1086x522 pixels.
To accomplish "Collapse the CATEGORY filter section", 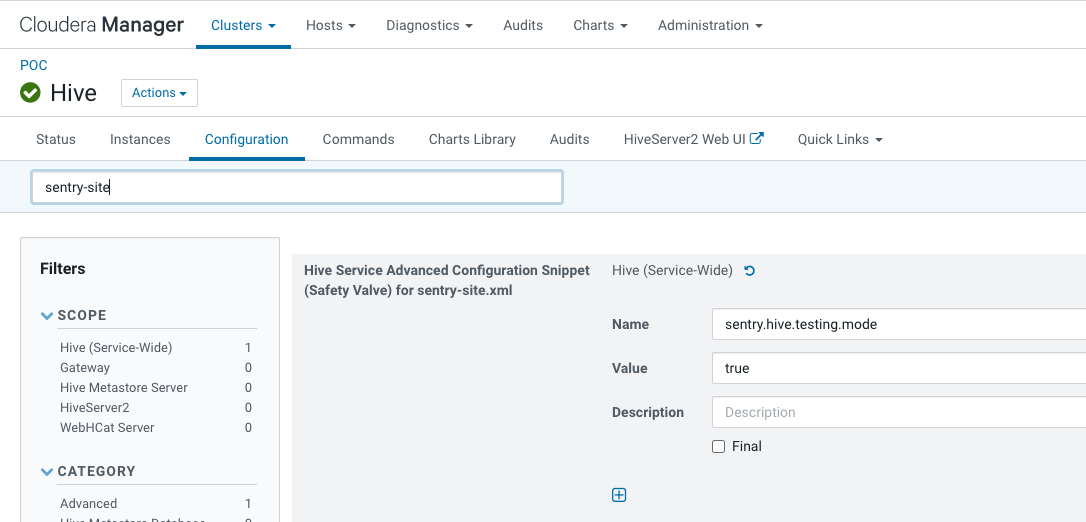I will pyautogui.click(x=47, y=471).
